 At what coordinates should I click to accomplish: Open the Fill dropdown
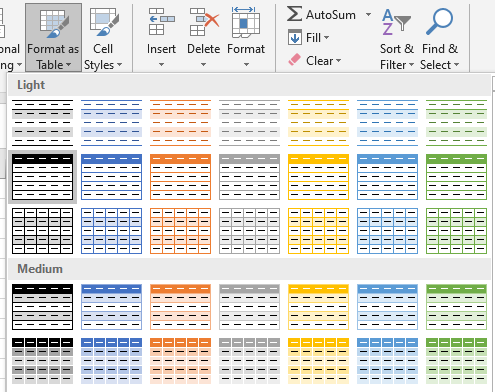point(309,37)
